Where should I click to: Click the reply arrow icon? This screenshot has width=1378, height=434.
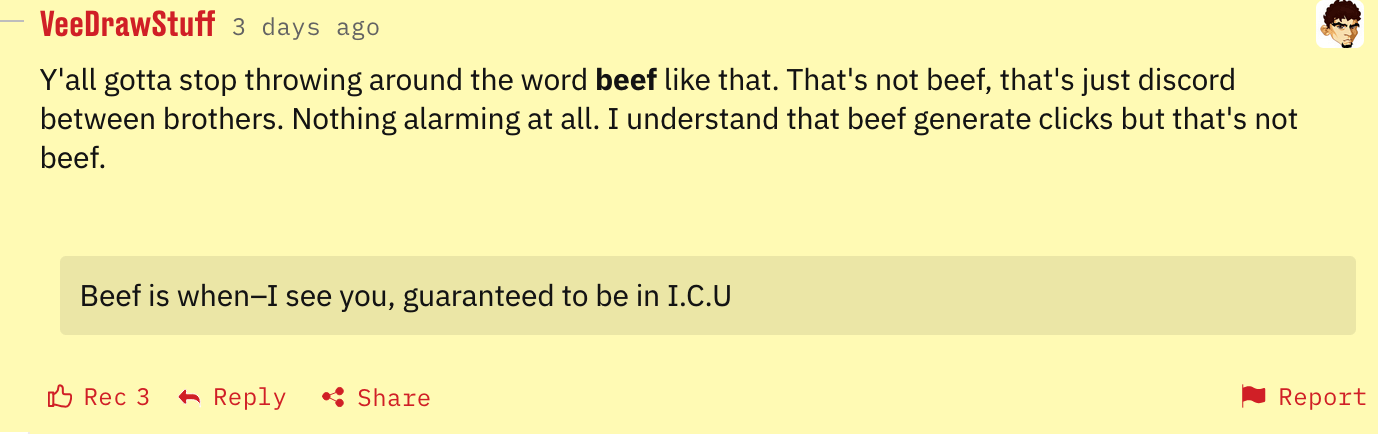pyautogui.click(x=189, y=397)
